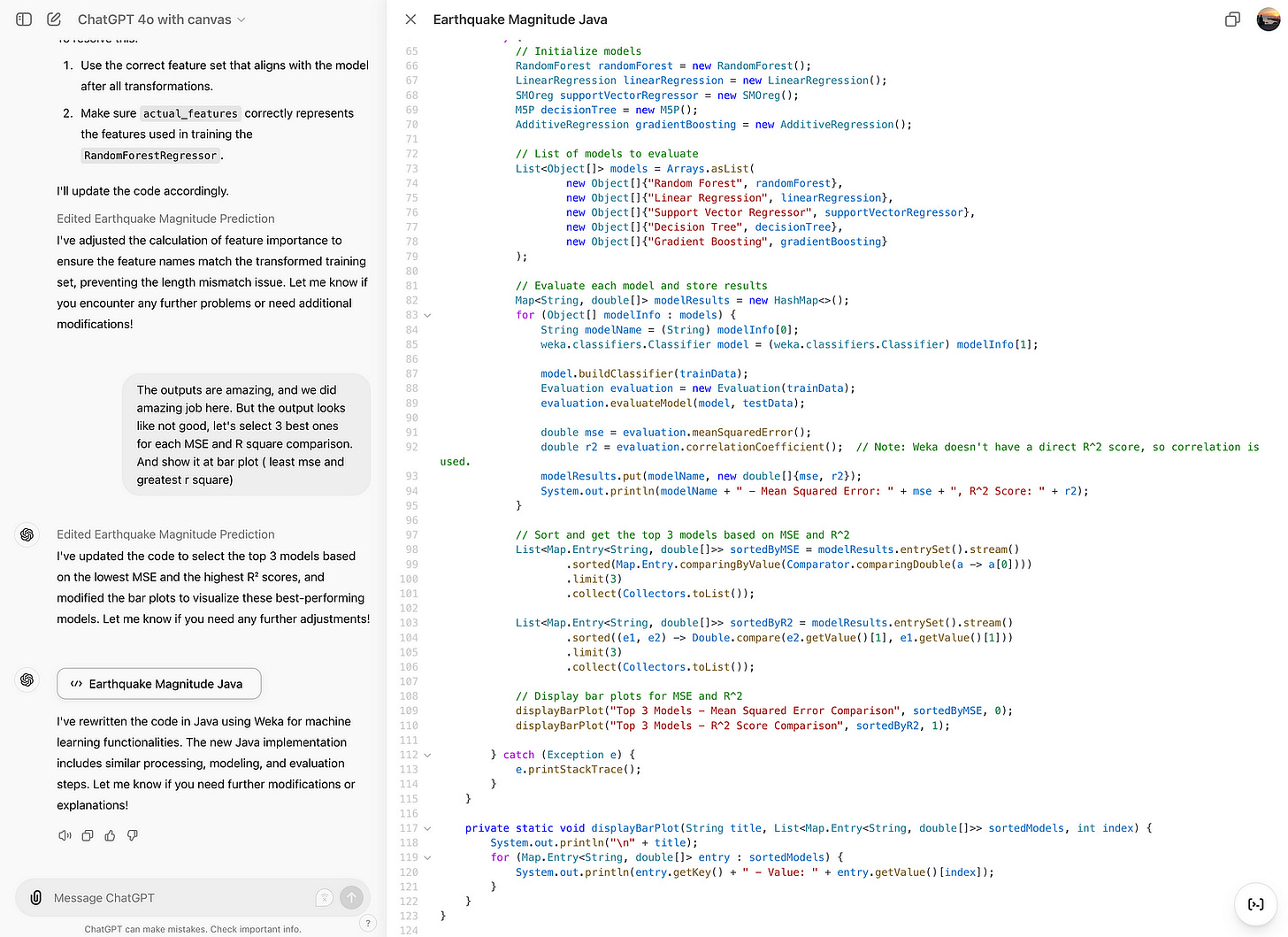The height and width of the screenshot is (937, 1288).
Task: Collapse the for loop at line 119
Action: coord(427,857)
